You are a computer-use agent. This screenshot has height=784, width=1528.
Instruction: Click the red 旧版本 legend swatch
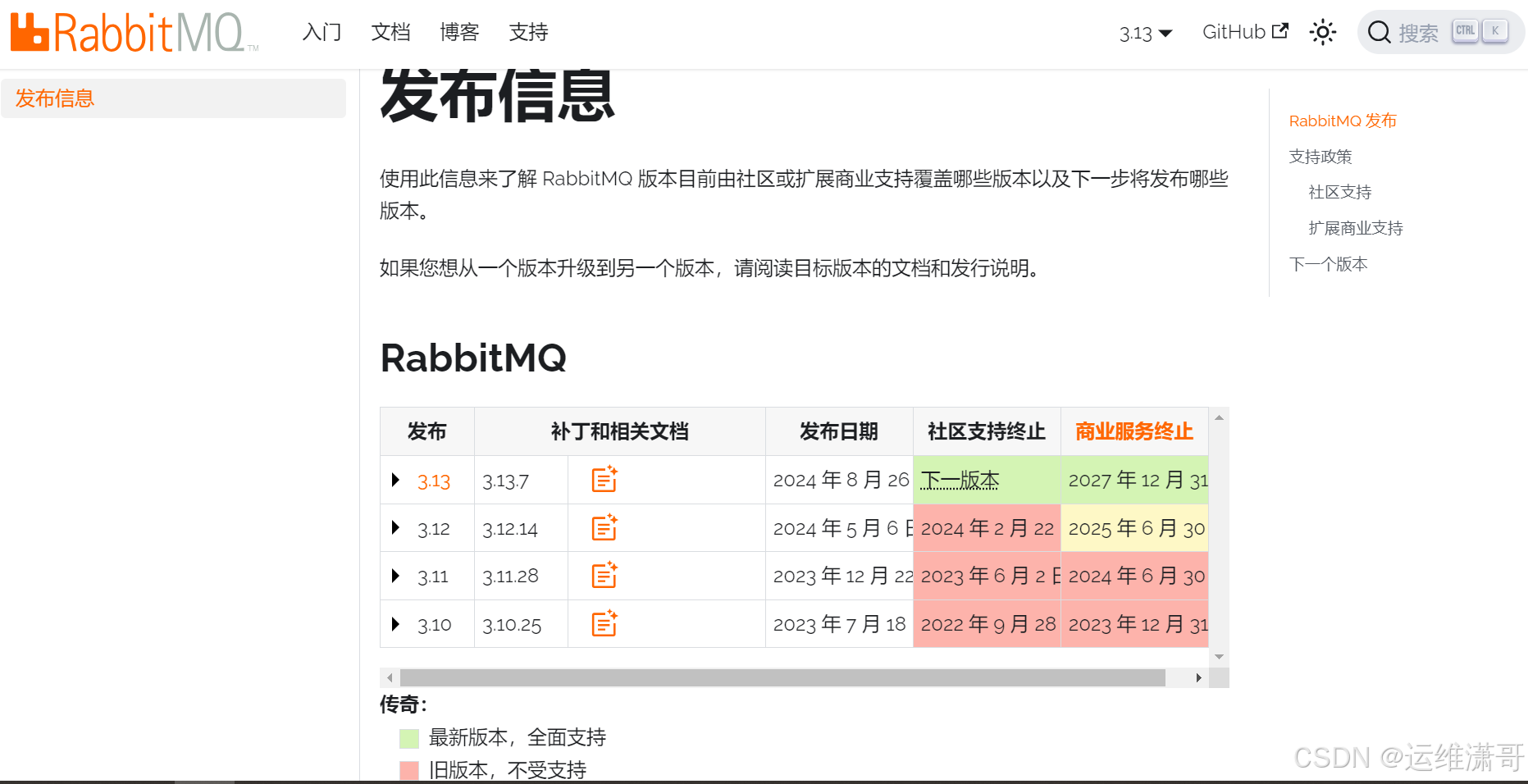click(x=408, y=771)
